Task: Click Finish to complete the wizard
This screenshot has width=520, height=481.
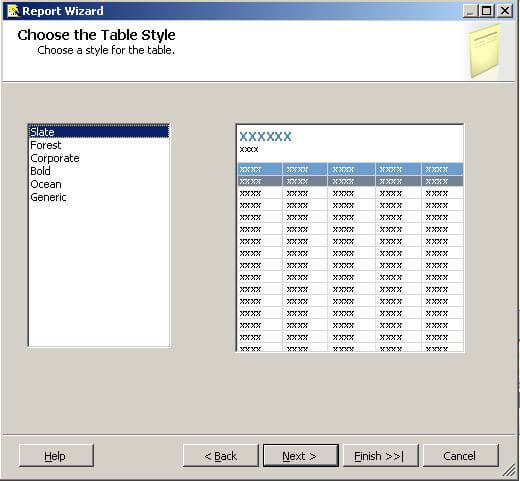Action: point(381,456)
